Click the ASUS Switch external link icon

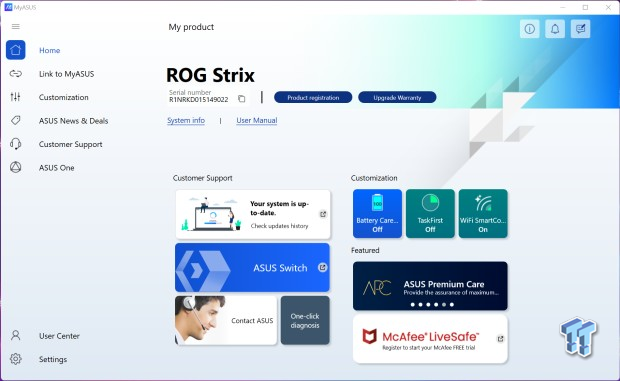tap(323, 268)
